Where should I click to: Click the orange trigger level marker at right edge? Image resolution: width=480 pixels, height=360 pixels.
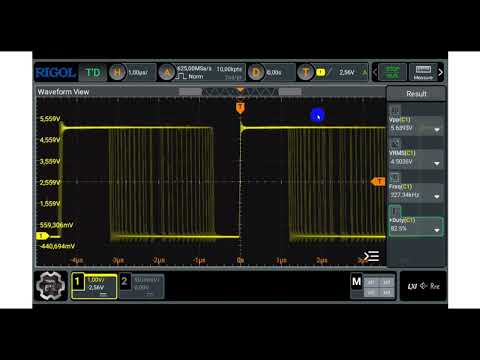coord(378,182)
